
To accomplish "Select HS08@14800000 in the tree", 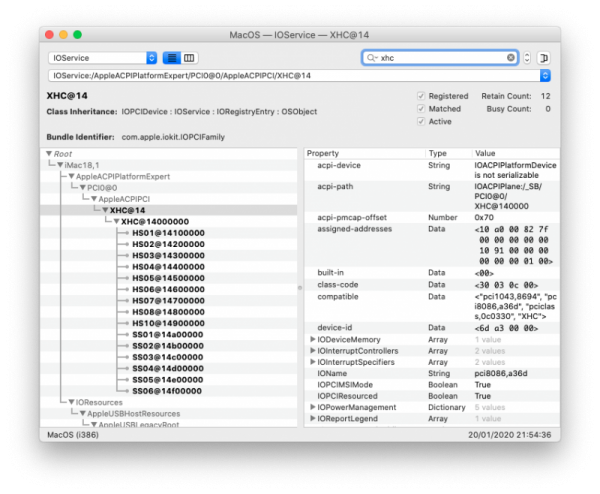I will [x=168, y=312].
